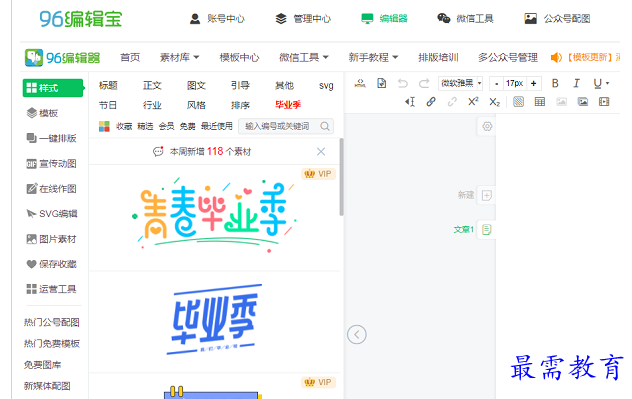Redo the last edit
The image size is (632, 399).
coord(424,83)
